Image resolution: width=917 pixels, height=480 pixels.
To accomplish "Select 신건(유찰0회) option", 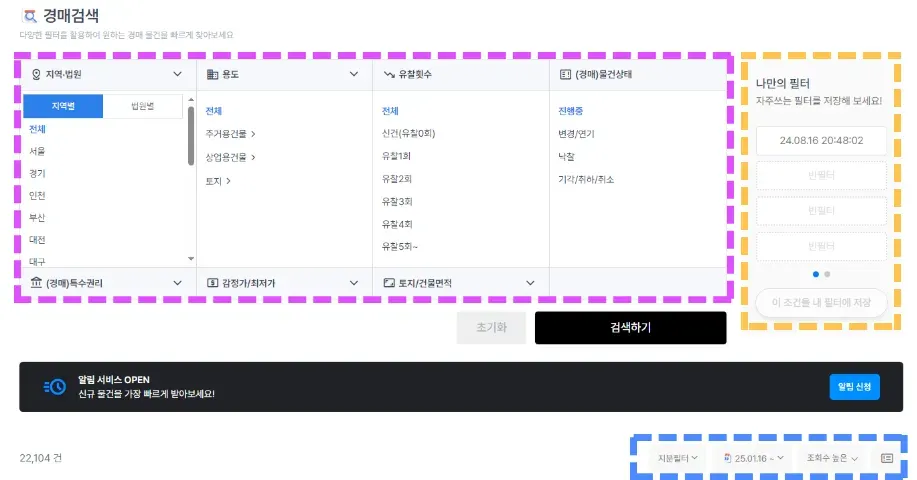I will [x=408, y=133].
